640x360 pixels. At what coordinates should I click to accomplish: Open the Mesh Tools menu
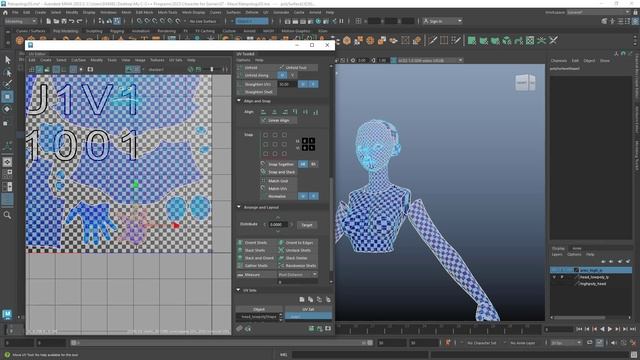(x=168, y=13)
